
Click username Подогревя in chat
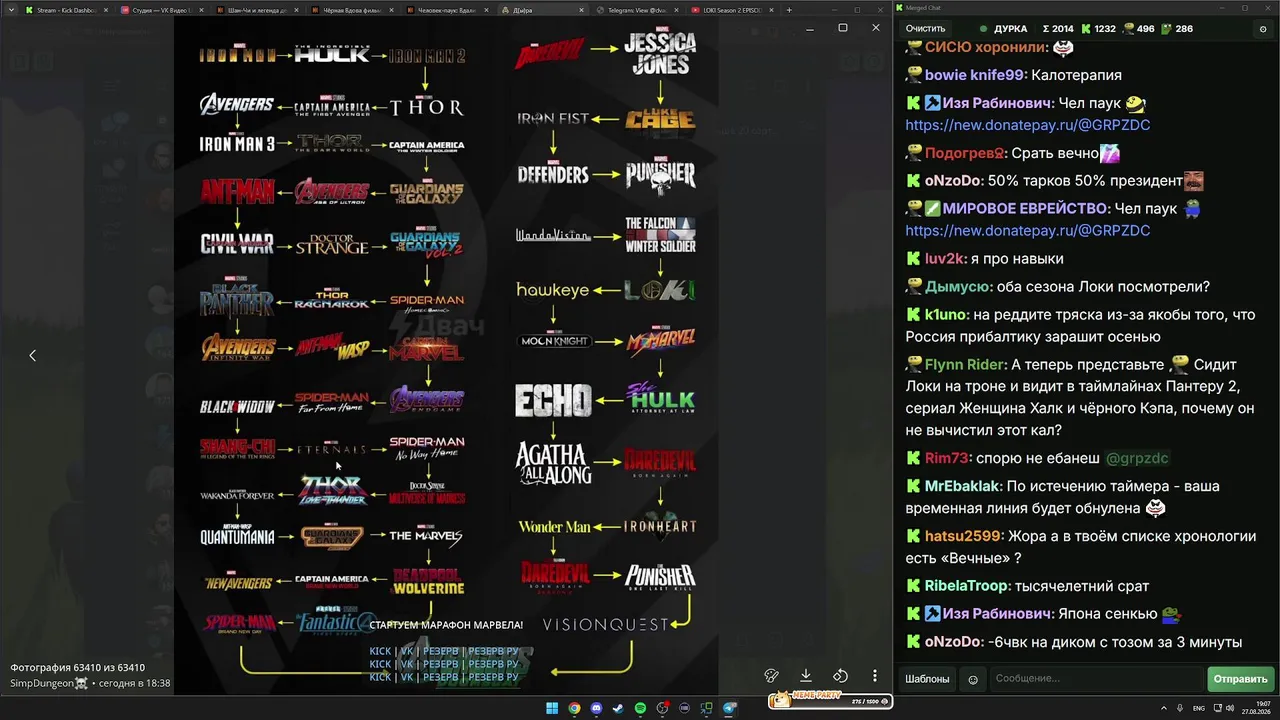pos(964,153)
